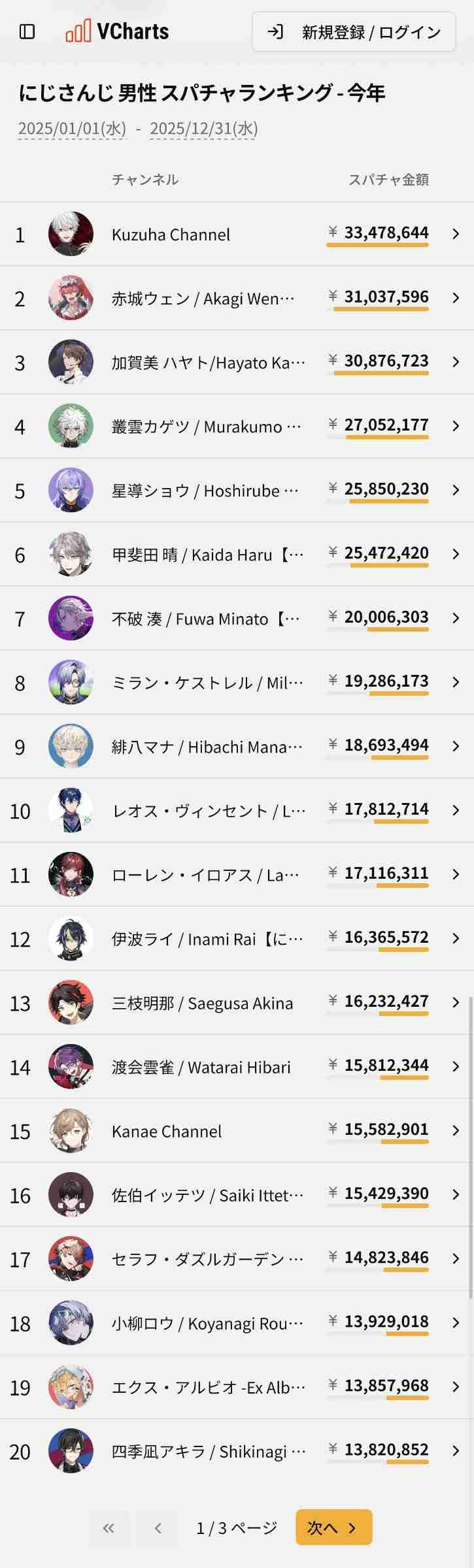Click Kuzuha's orange amount progress bar
The image size is (474, 1568).
click(x=377, y=245)
